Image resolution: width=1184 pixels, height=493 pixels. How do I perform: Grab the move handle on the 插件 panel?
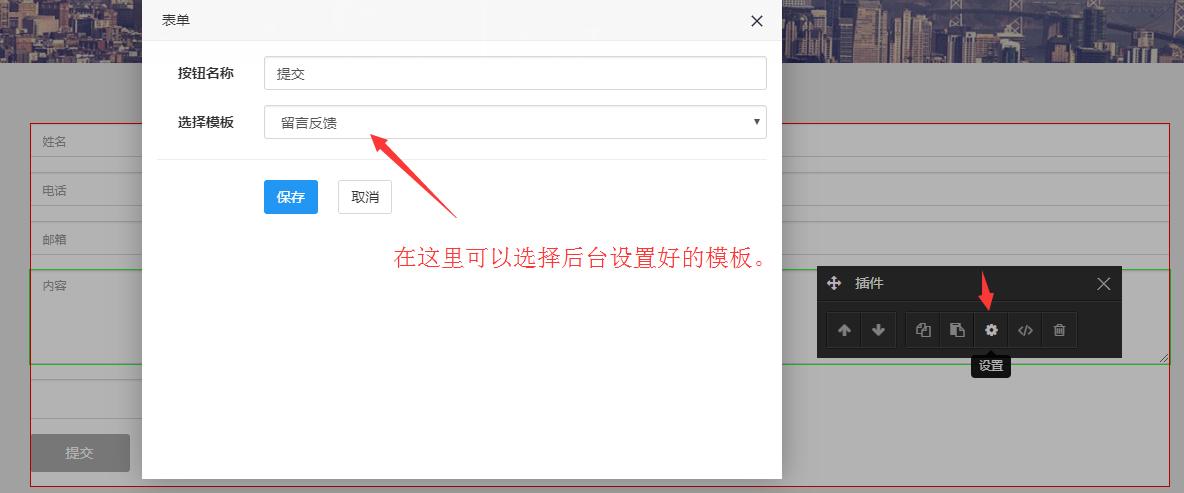pos(834,284)
